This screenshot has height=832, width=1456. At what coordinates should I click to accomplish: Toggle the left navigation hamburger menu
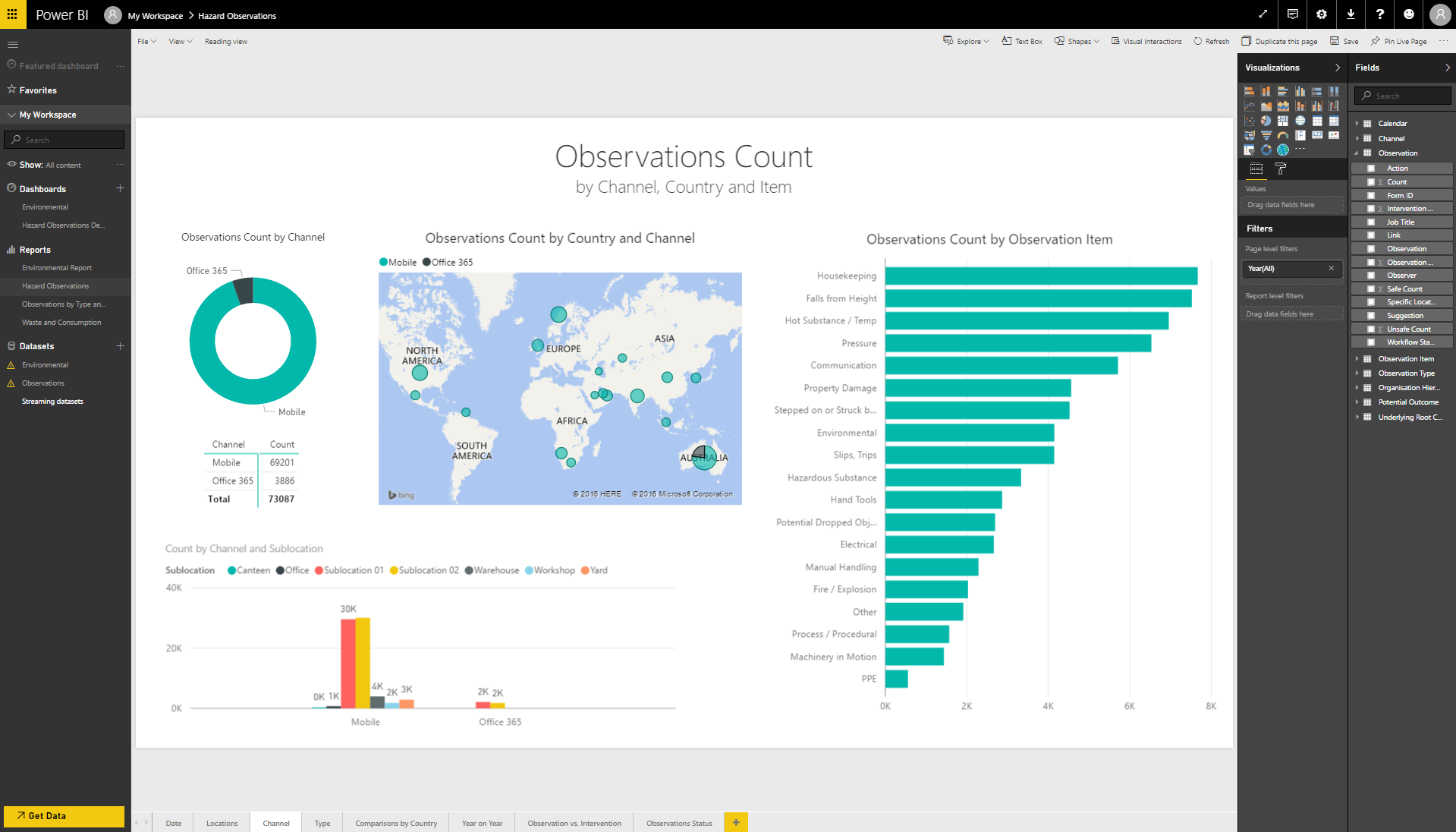coord(13,45)
